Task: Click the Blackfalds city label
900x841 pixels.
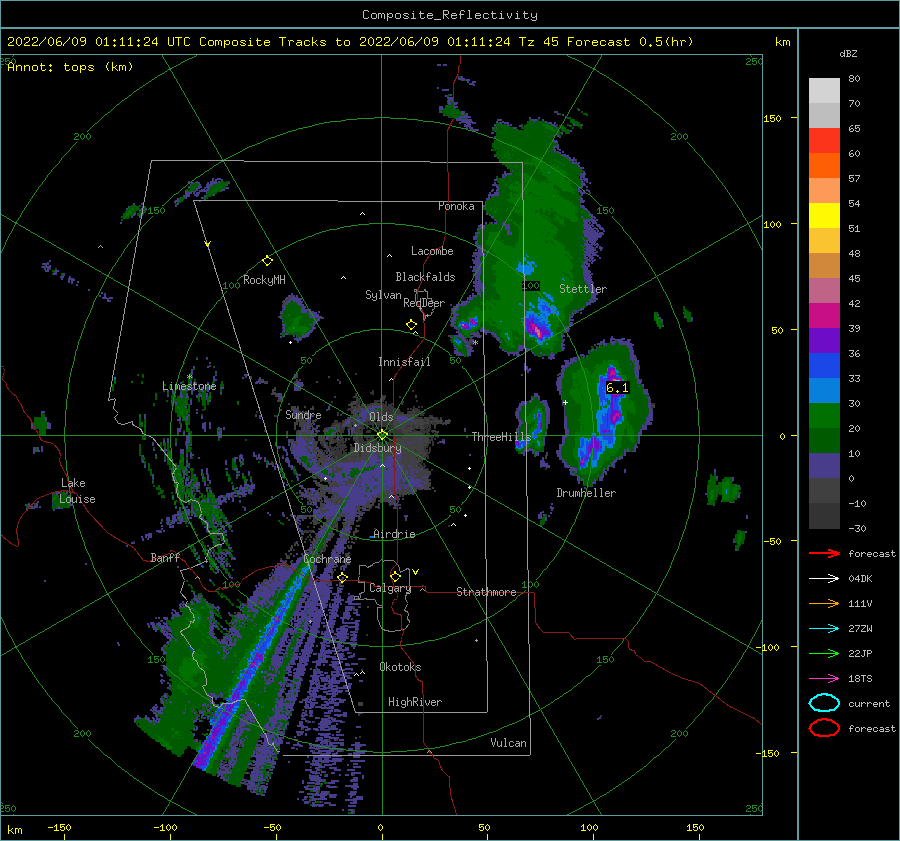Action: tap(425, 277)
